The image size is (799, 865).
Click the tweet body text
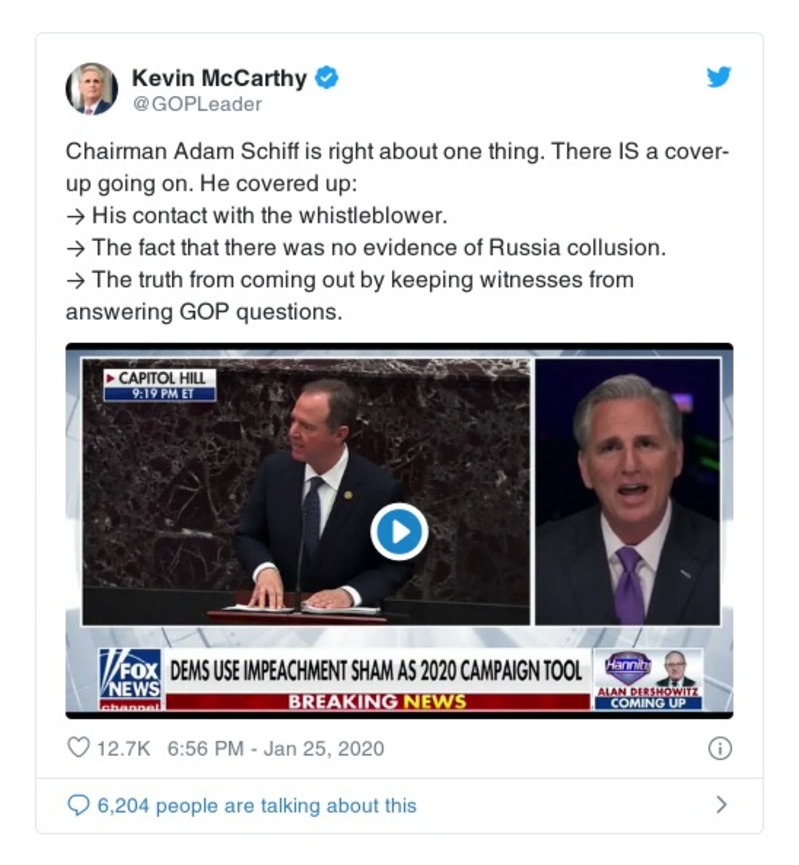tap(397, 231)
